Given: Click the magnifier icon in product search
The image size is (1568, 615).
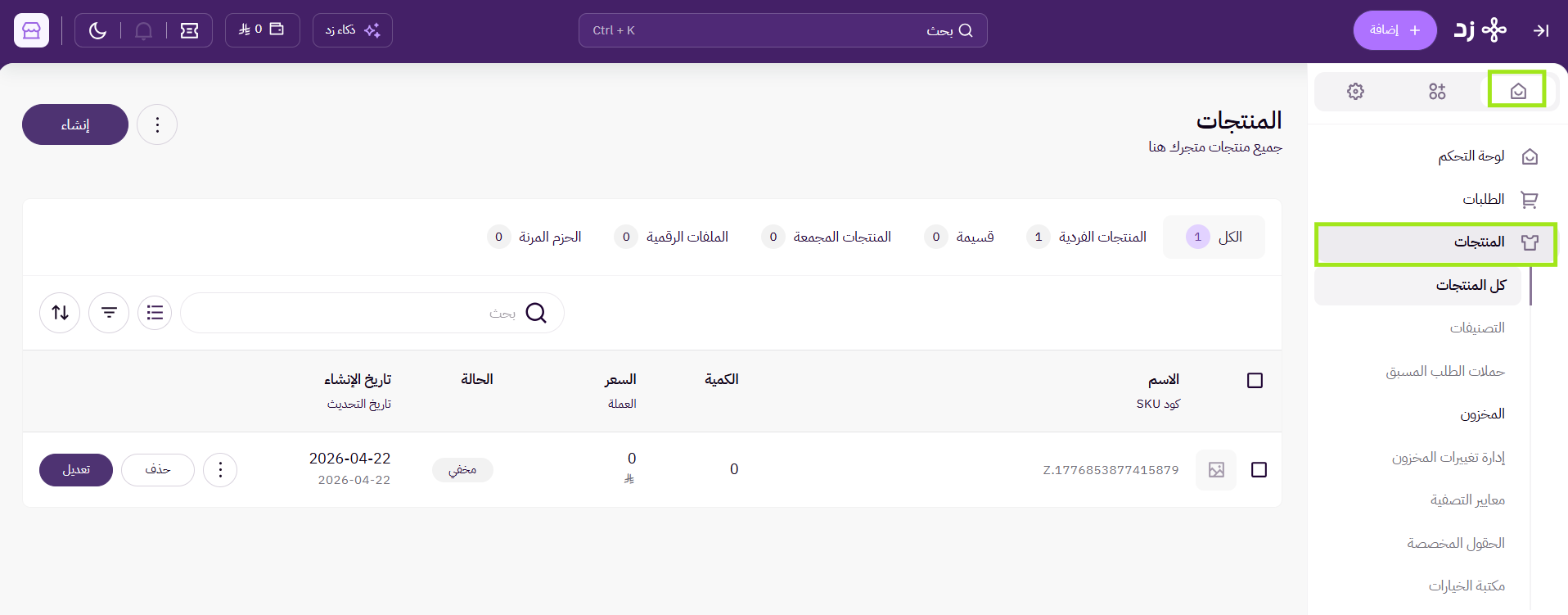Looking at the screenshot, I should pos(536,313).
